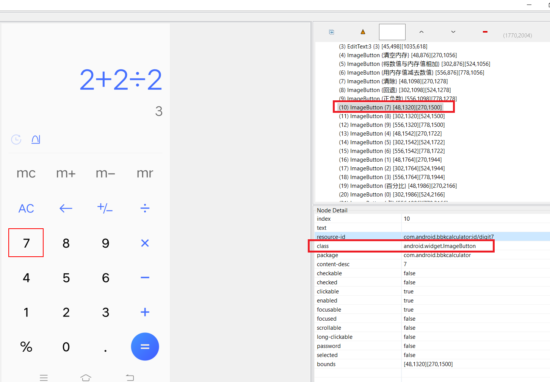Click the clickable property row
Screen dimensions: 550x382
432,291
